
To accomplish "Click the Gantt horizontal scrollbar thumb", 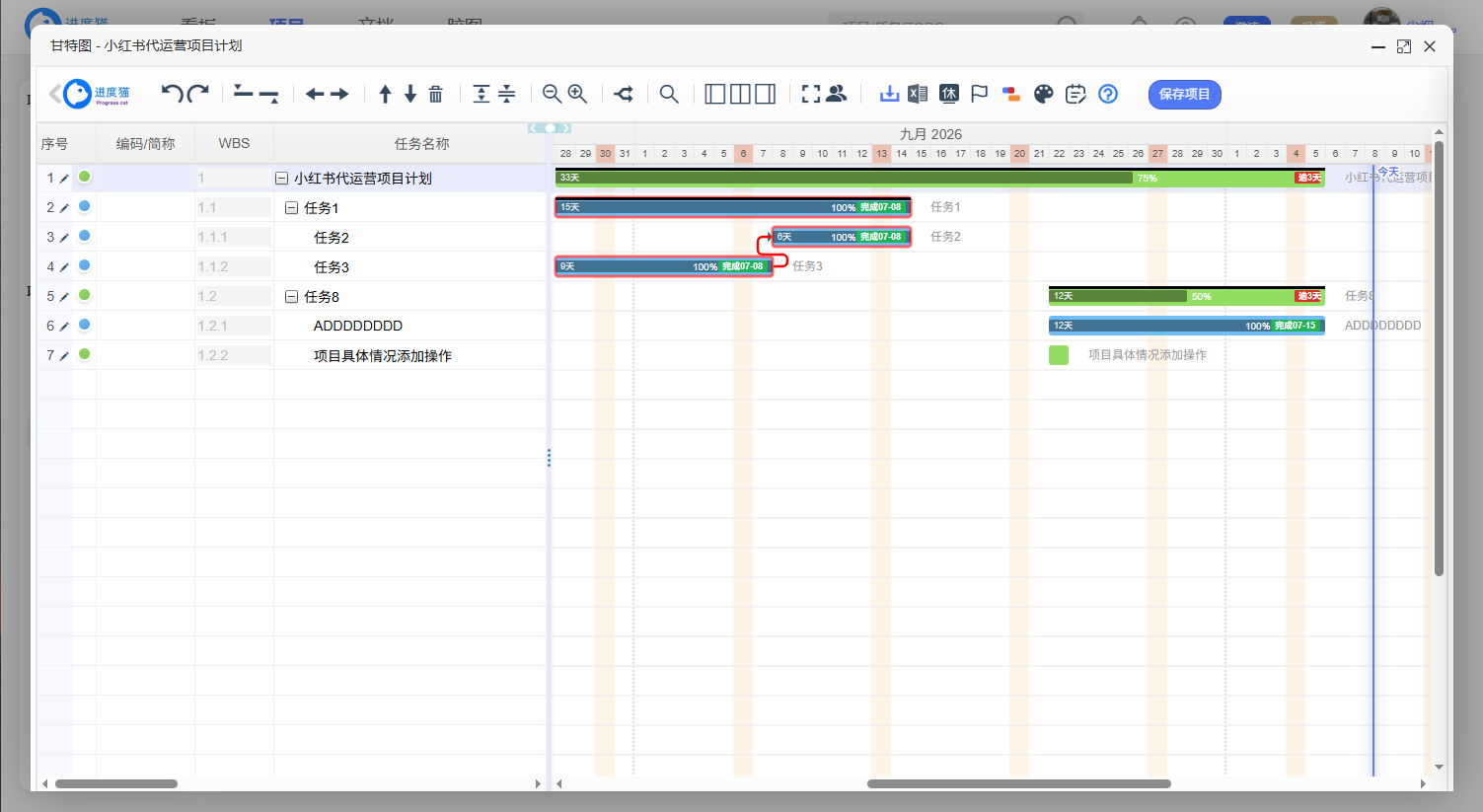I will (x=1019, y=784).
